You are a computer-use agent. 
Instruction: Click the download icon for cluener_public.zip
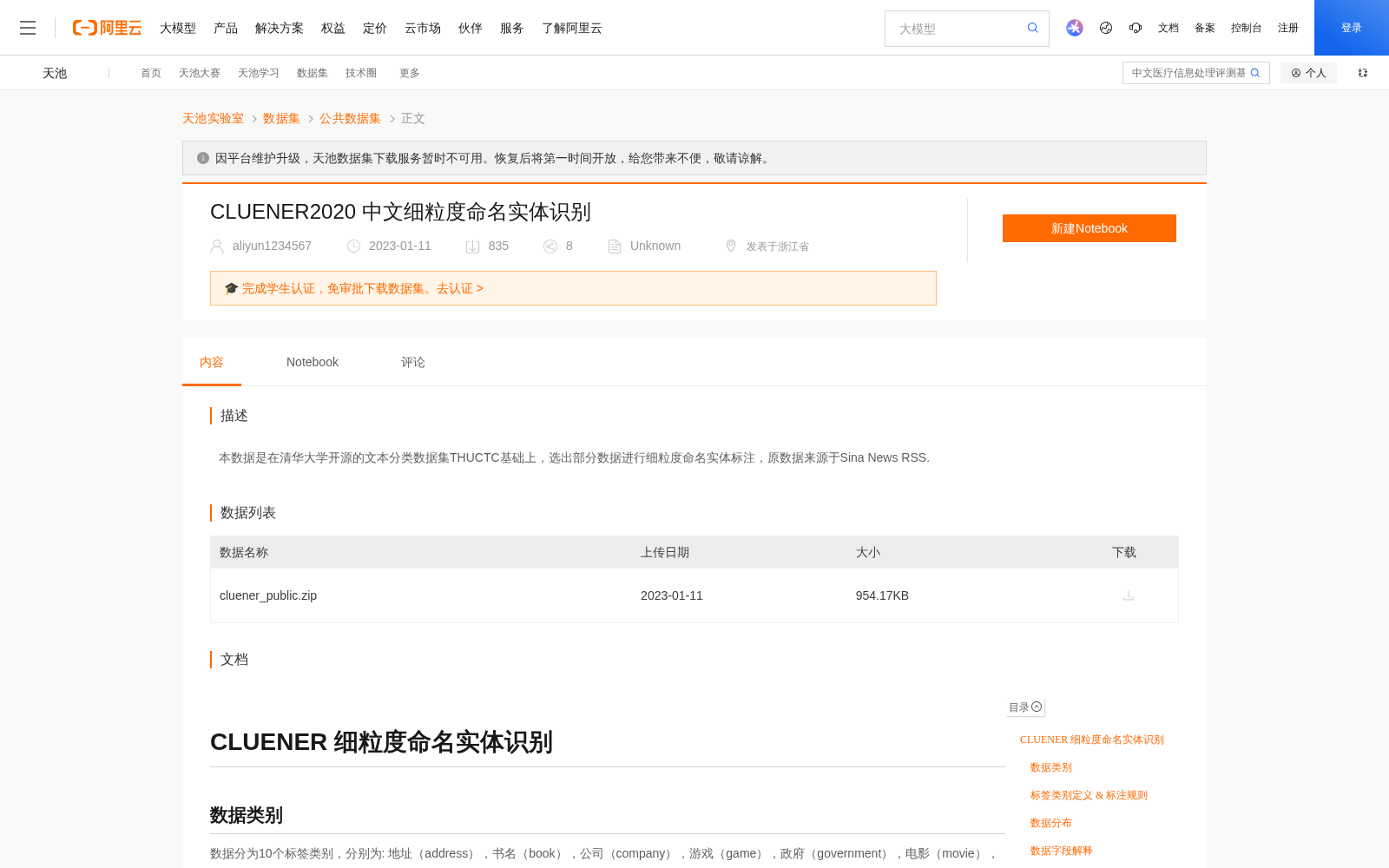click(1129, 595)
